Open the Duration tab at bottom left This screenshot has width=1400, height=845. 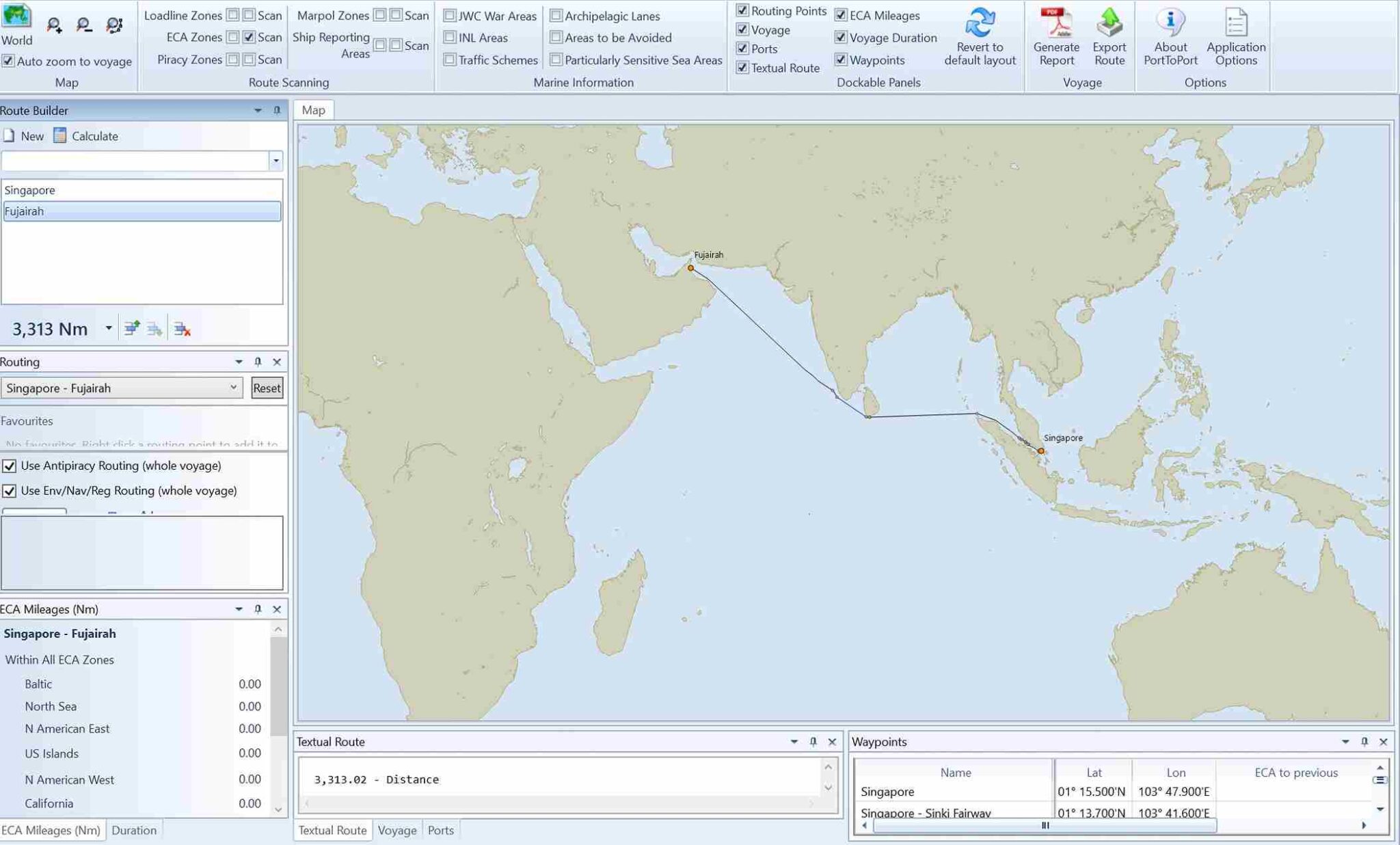[134, 830]
